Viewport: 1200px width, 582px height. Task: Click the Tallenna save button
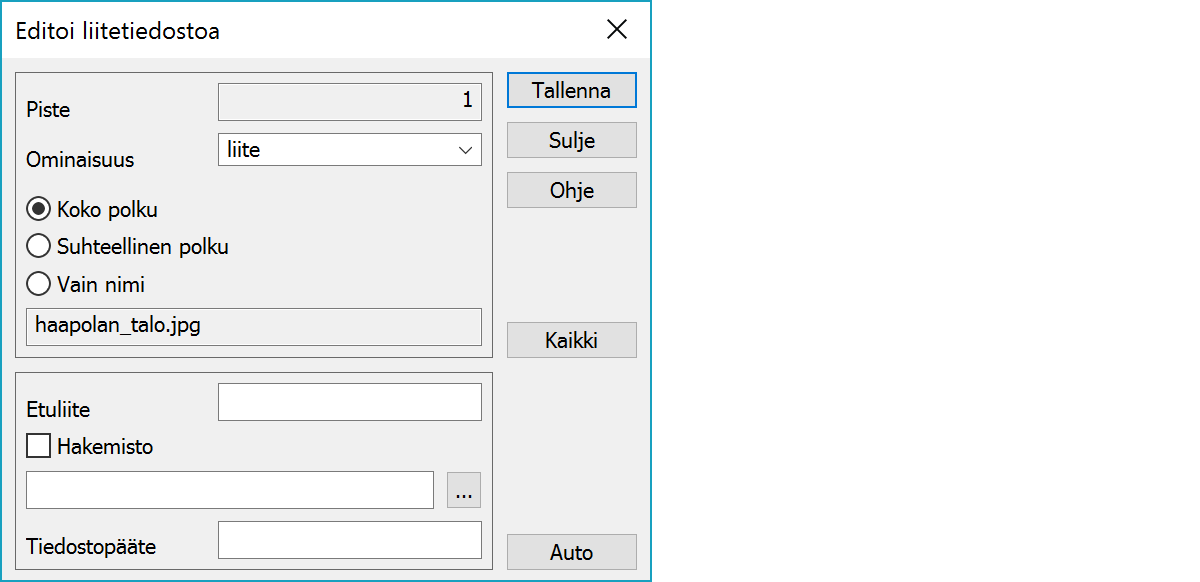(x=571, y=90)
